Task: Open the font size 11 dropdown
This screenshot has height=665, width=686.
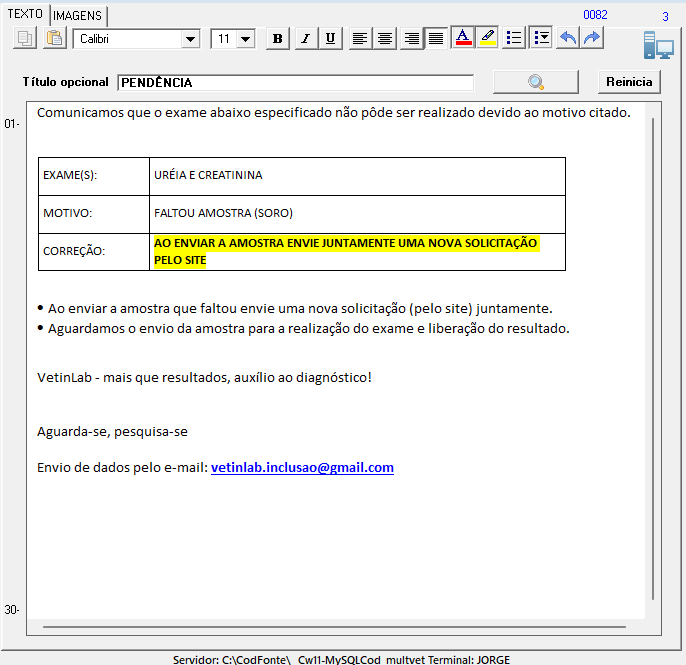Action: (x=245, y=39)
